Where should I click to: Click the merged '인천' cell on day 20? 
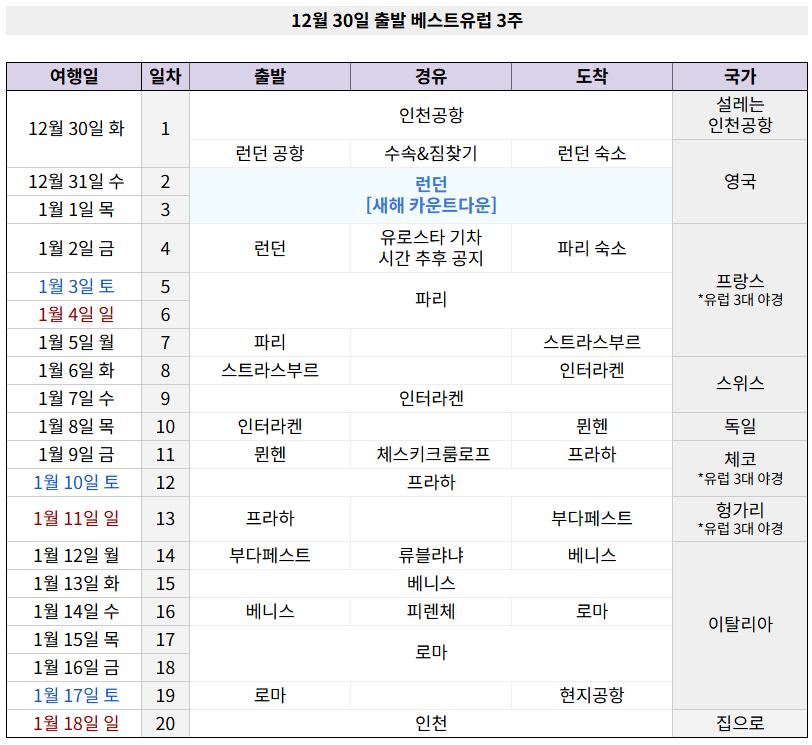pyautogui.click(x=431, y=724)
